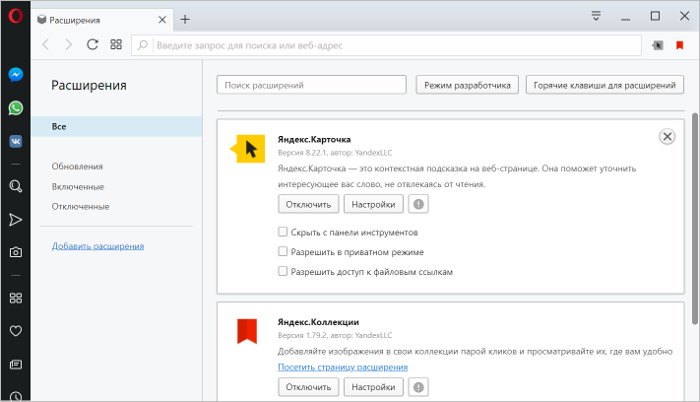Open VK messenger in the sidebar
This screenshot has height=402, width=700.
click(16, 142)
